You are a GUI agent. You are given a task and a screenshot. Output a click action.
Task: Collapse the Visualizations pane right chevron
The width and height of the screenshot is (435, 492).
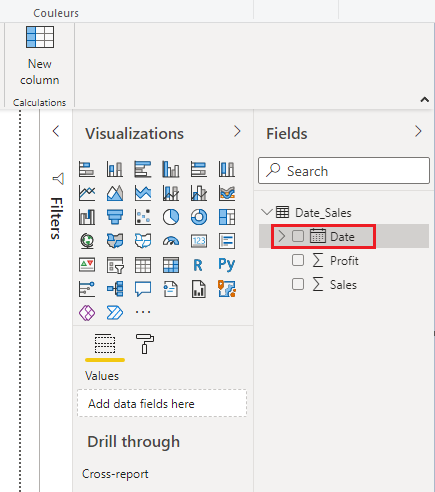(237, 131)
